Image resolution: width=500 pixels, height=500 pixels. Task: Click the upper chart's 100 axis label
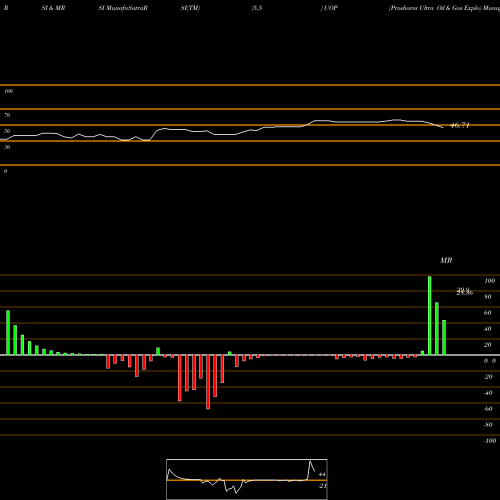(x=8, y=91)
